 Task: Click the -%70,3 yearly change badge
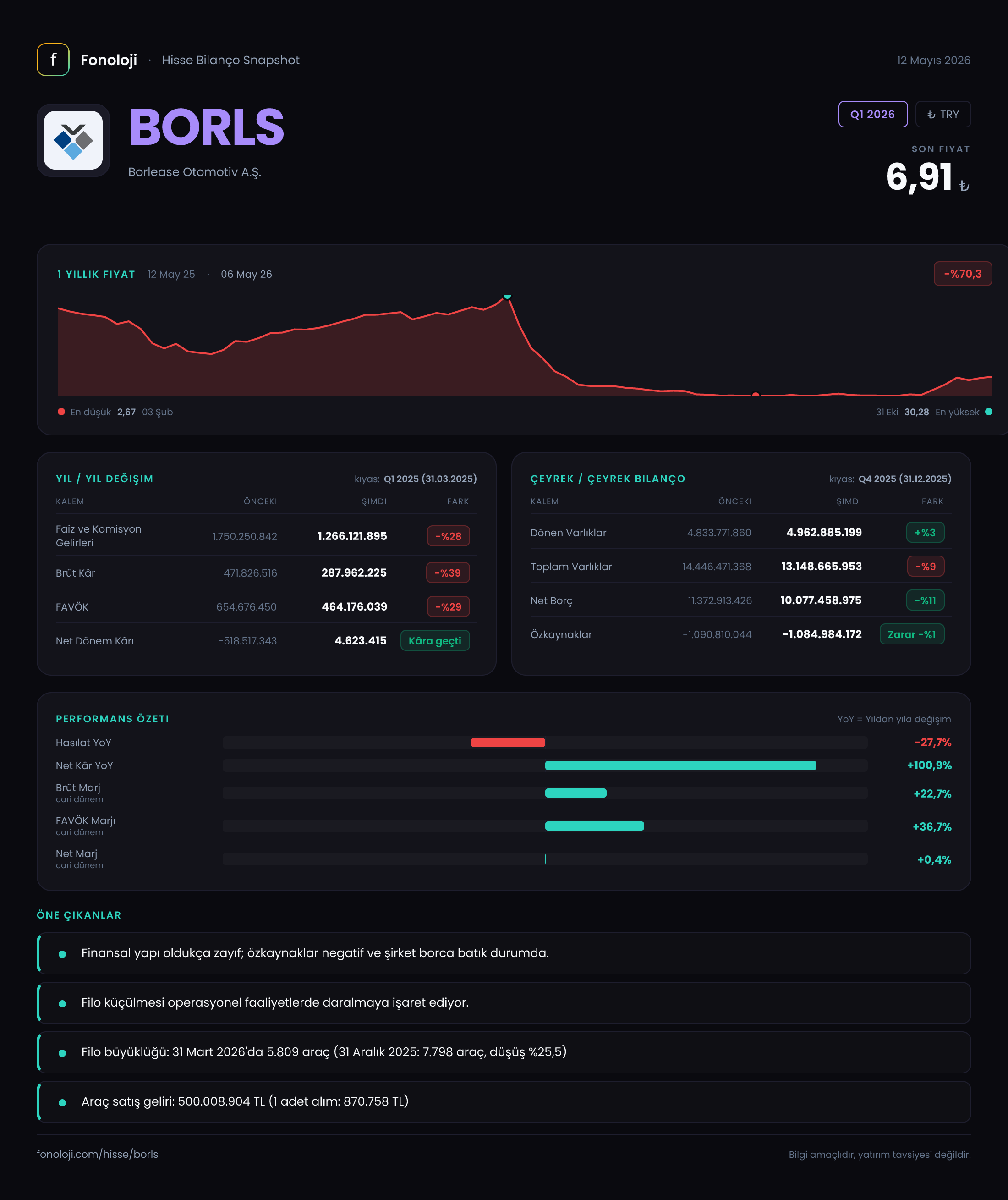962,274
